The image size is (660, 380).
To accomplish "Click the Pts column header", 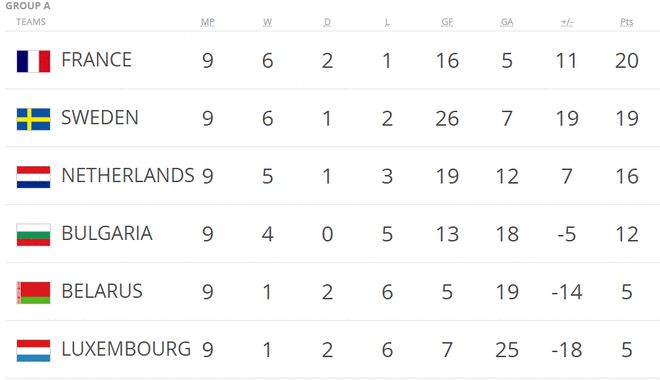I will [x=627, y=22].
